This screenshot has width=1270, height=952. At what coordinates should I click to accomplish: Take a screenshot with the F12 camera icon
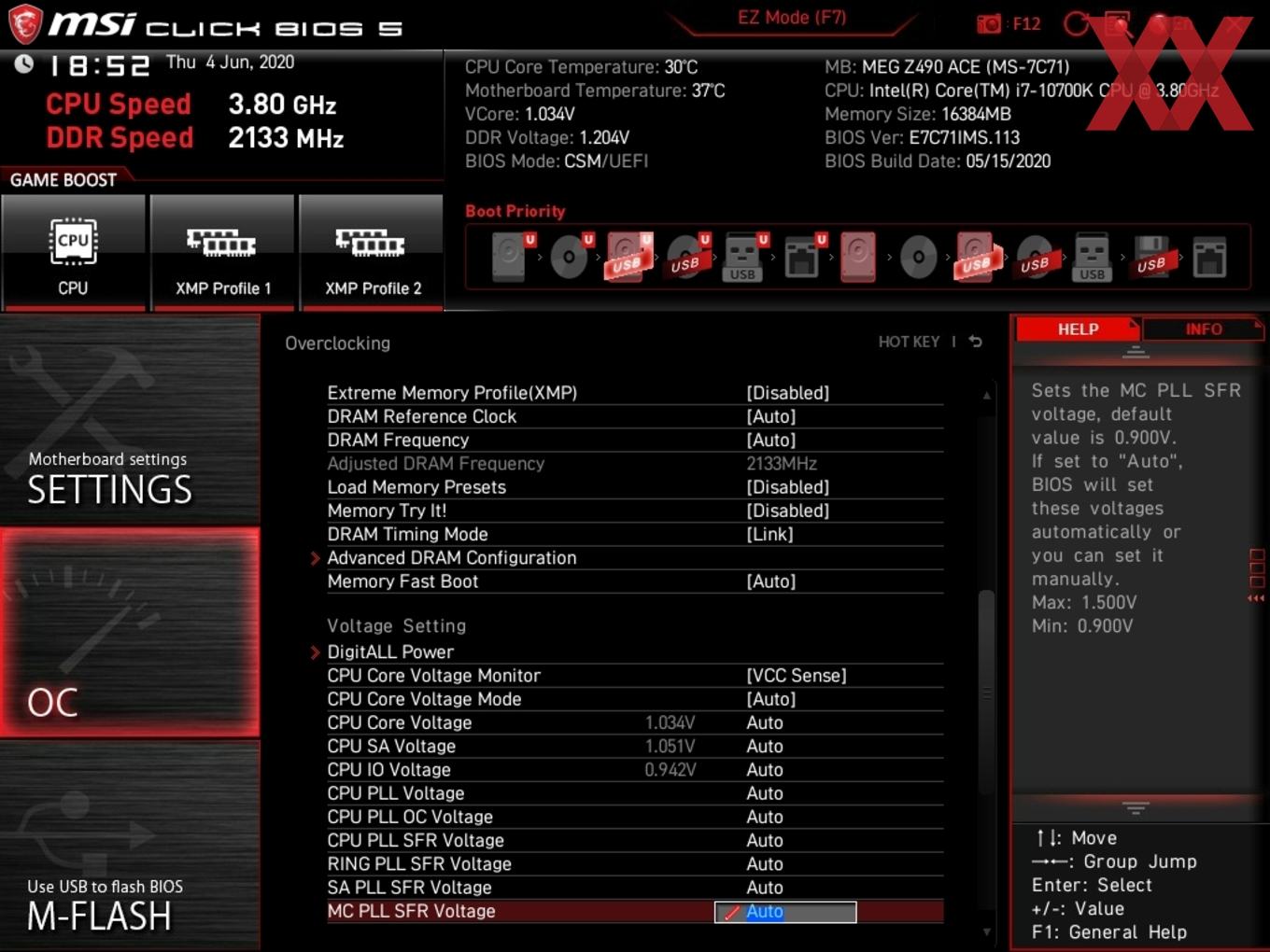tap(989, 23)
